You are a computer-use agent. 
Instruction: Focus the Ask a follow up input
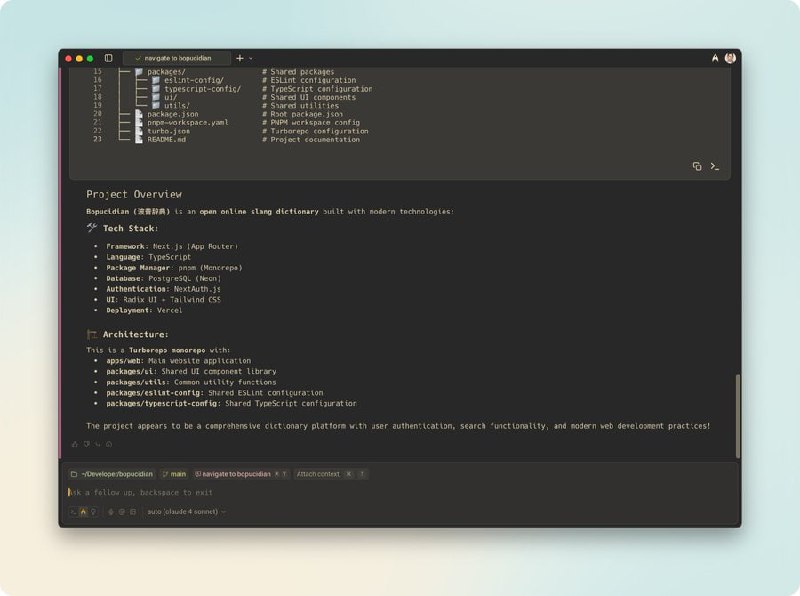[x=400, y=492]
